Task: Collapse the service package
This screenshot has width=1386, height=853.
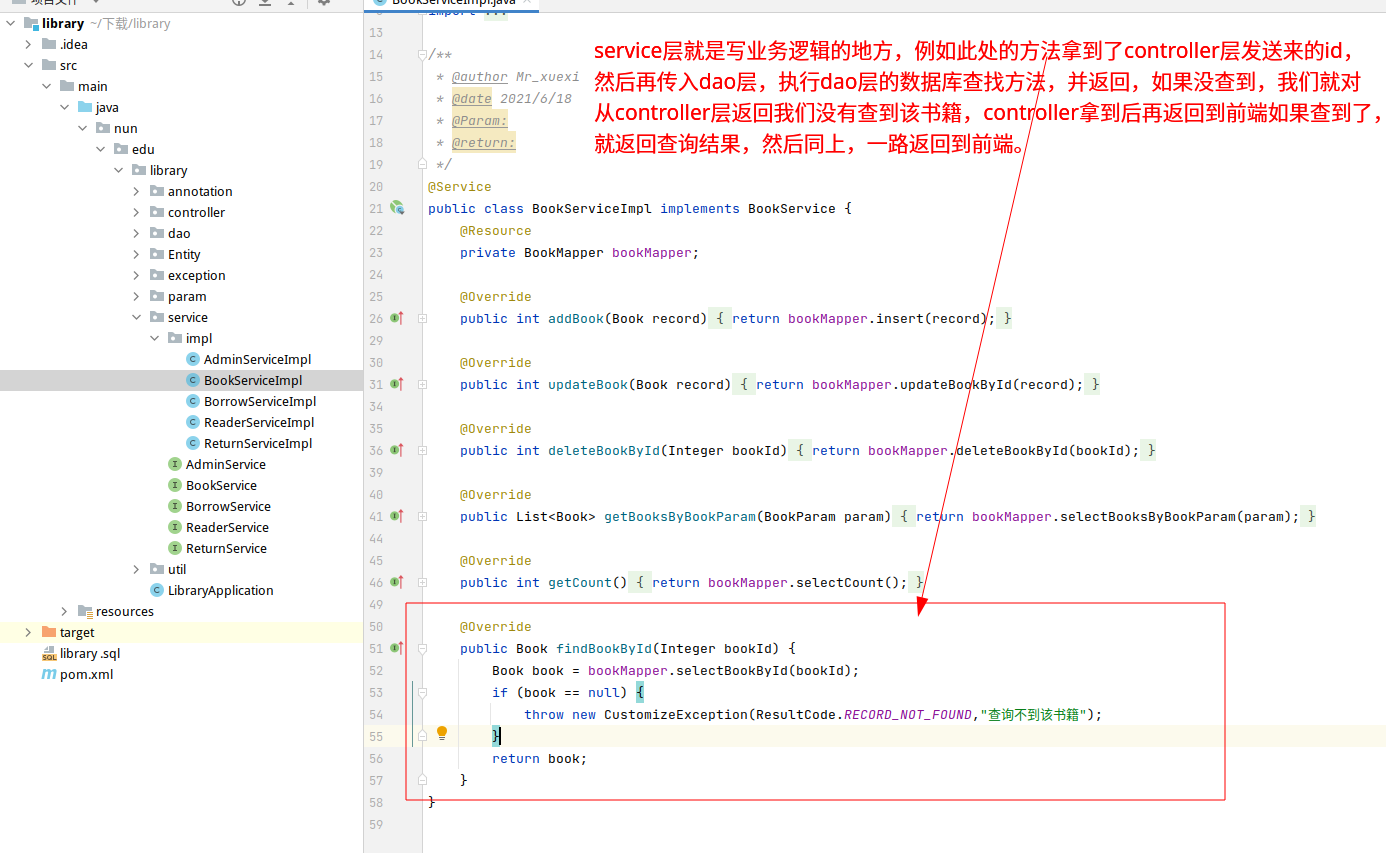Action: tap(136, 317)
